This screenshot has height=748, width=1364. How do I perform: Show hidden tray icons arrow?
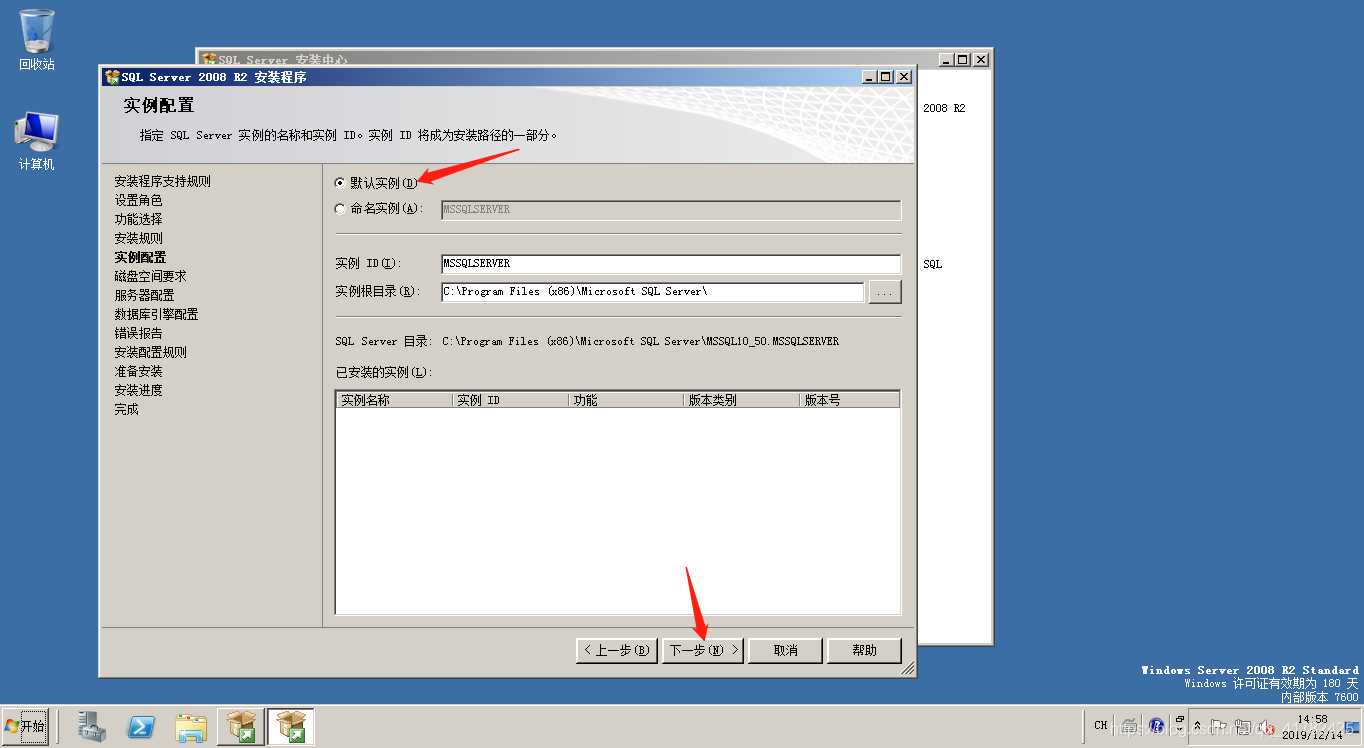[1198, 726]
